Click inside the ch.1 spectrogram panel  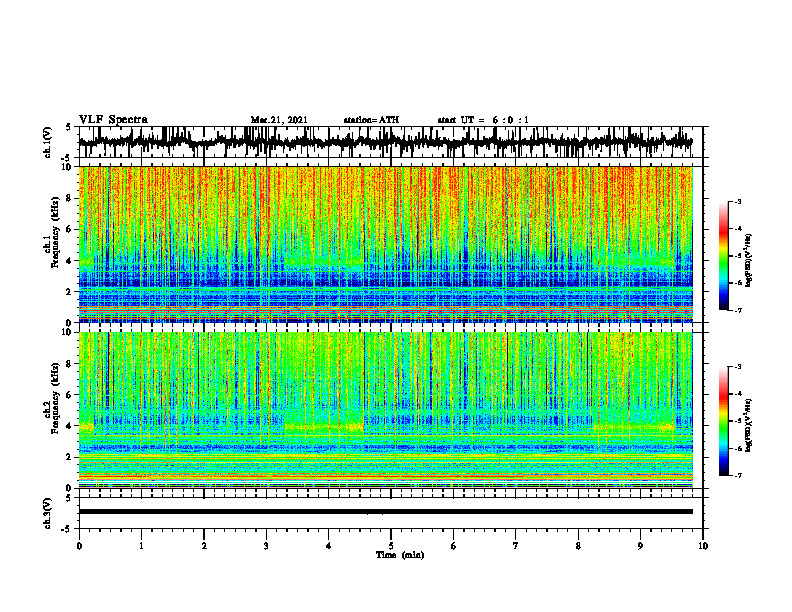(386, 244)
